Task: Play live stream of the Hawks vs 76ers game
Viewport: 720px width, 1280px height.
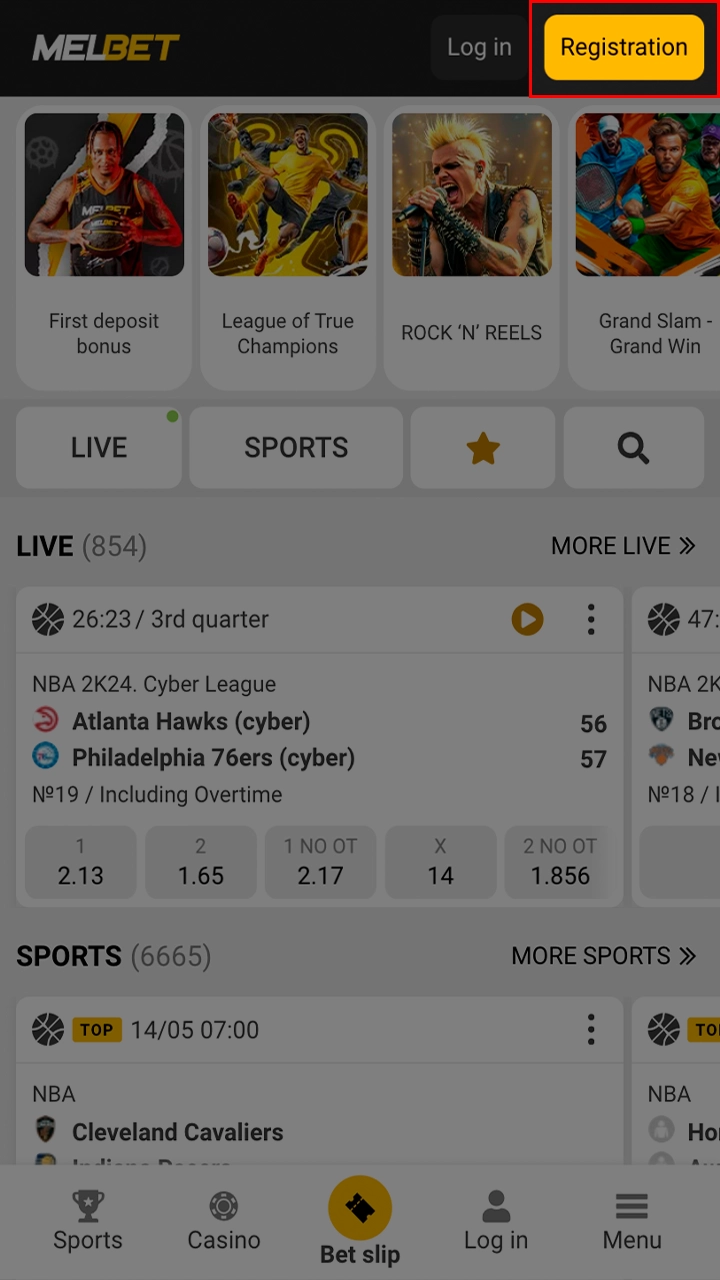Action: tap(527, 620)
